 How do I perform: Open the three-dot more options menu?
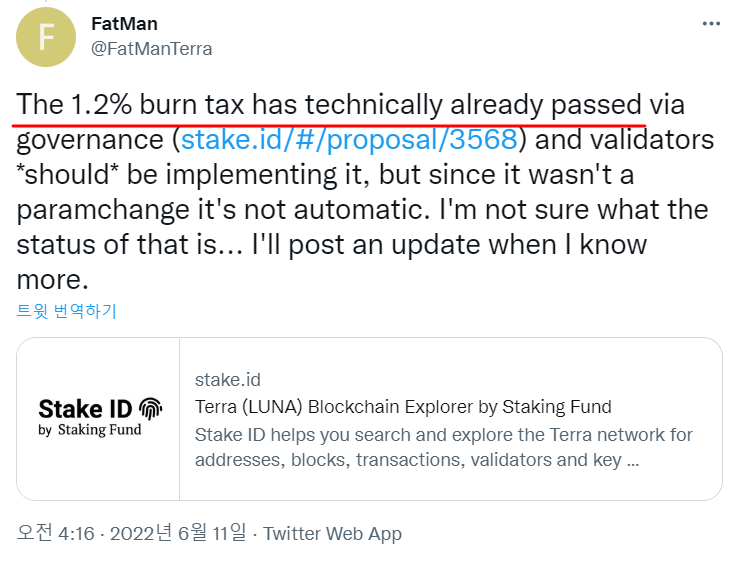click(x=711, y=24)
